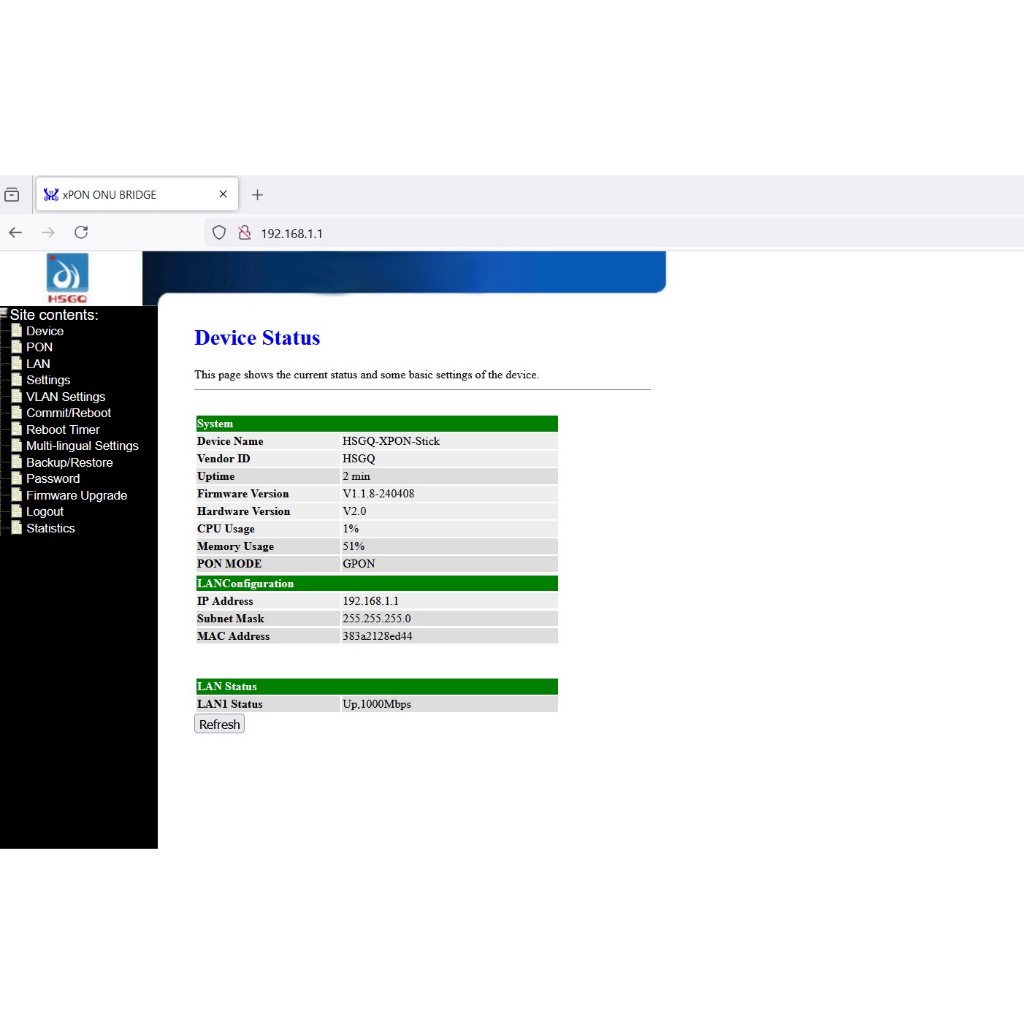1024x1024 pixels.
Task: Click the insecure connection padlock icon
Action: [x=243, y=233]
